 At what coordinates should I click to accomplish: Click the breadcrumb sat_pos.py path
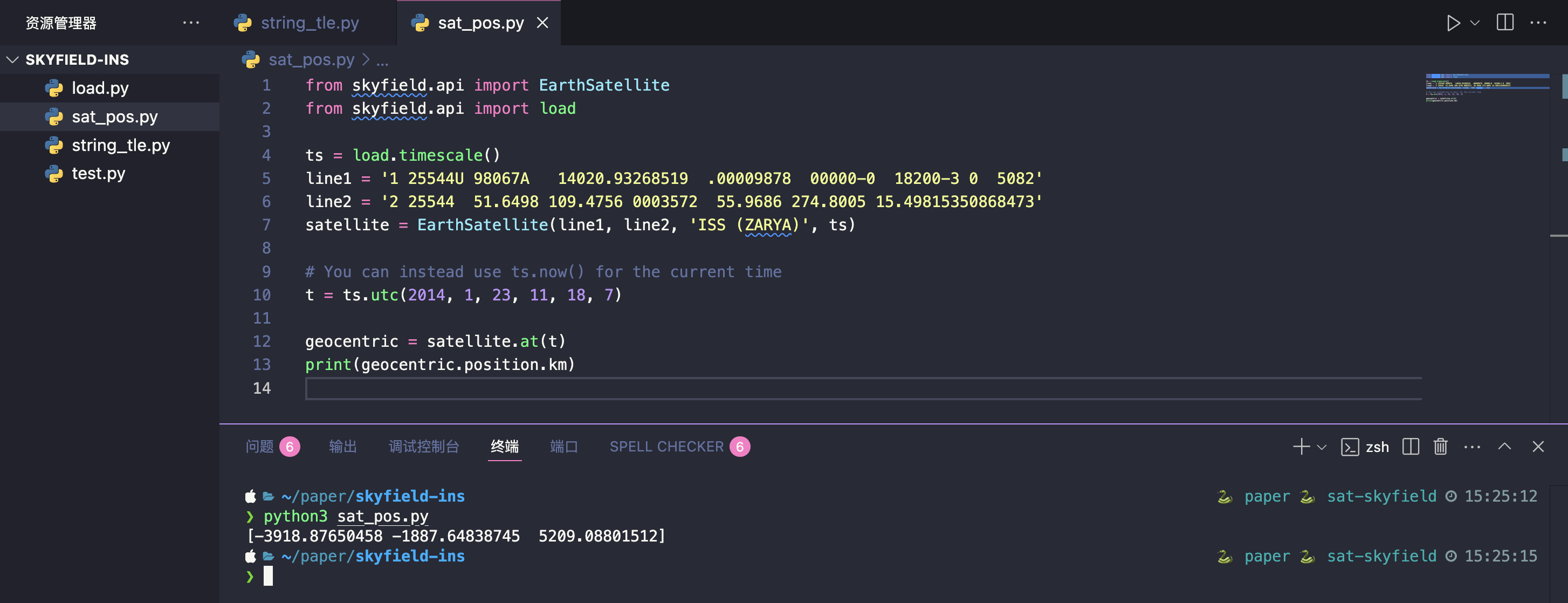point(311,60)
